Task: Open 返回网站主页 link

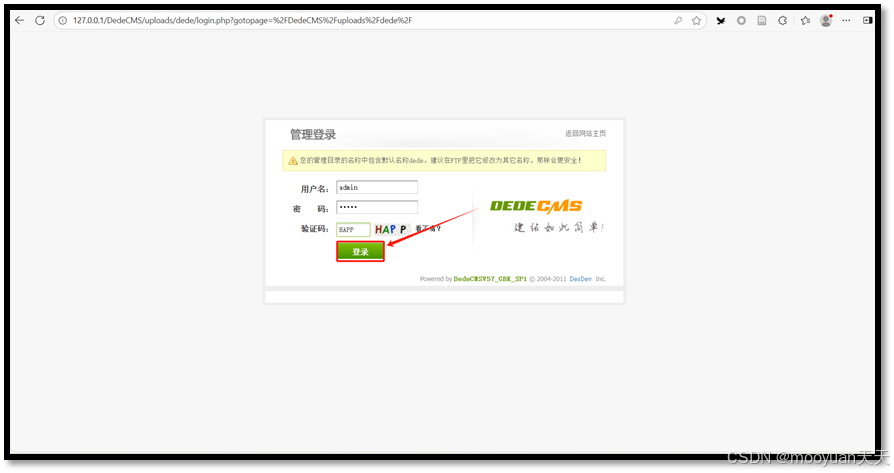Action: point(586,133)
